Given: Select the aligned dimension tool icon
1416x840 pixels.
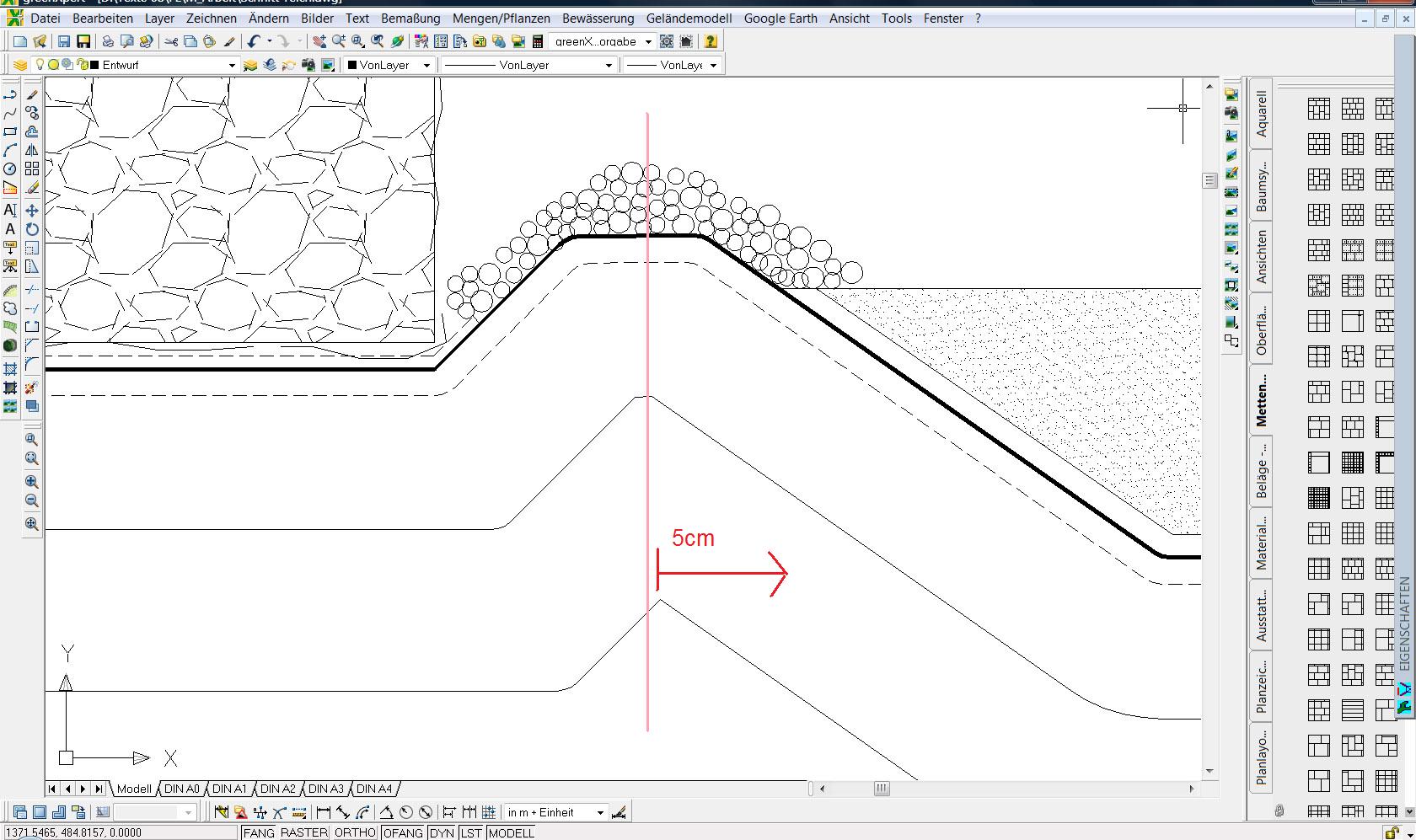Looking at the screenshot, I should tap(343, 813).
